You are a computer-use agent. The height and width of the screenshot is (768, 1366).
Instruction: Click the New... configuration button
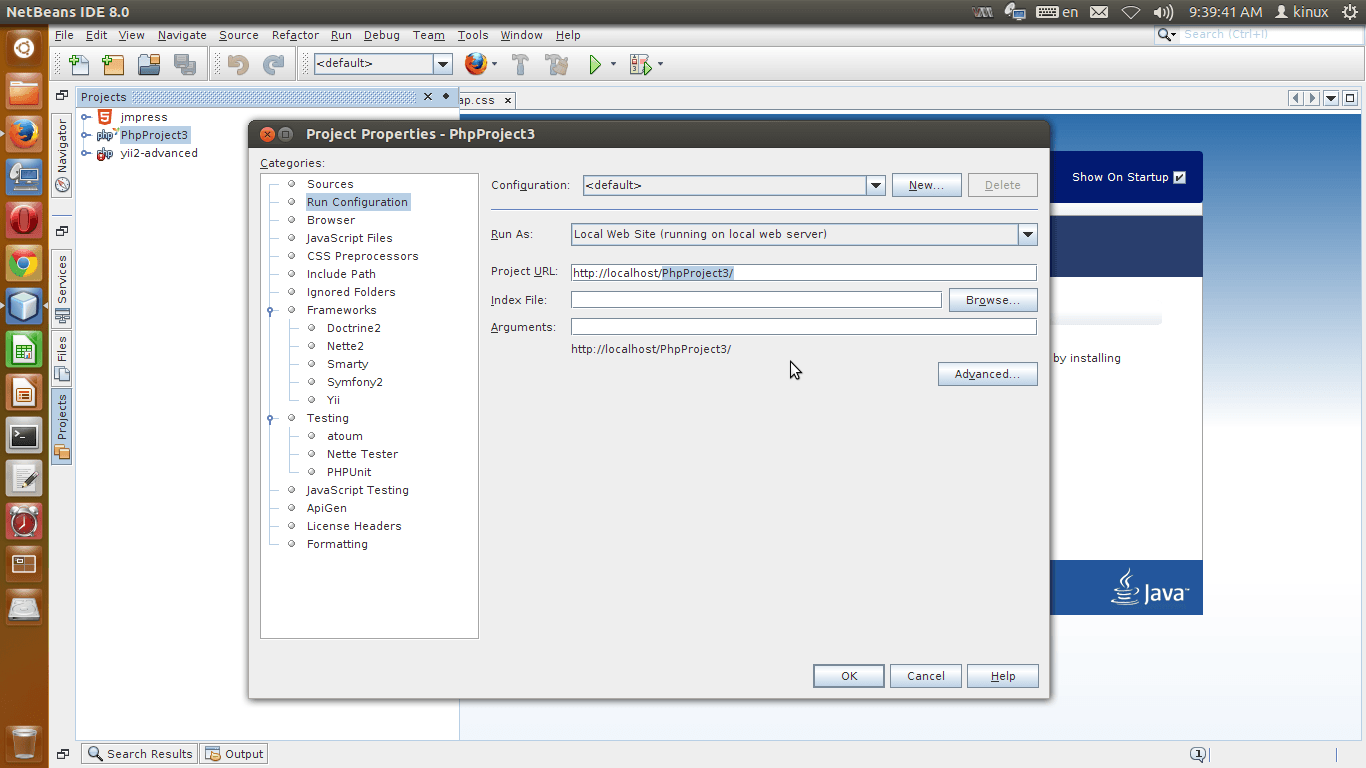[x=927, y=185]
